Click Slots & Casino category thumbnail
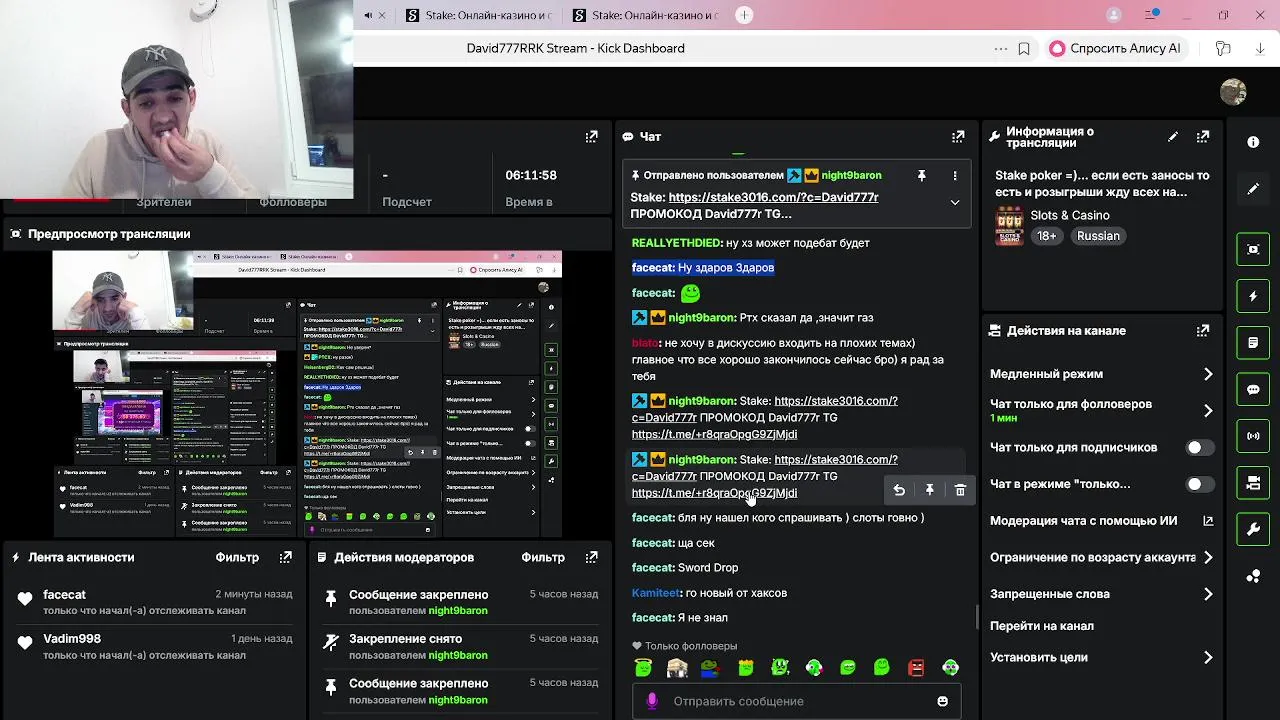The height and width of the screenshot is (720, 1280). pyautogui.click(x=1009, y=226)
